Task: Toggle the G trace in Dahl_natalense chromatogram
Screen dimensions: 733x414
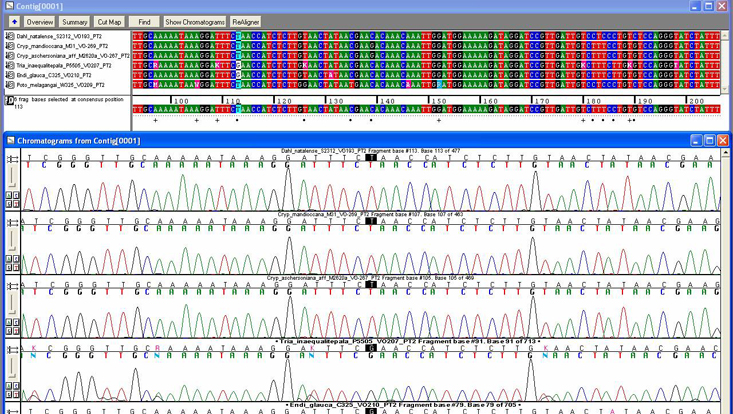Action: click(x=9, y=203)
